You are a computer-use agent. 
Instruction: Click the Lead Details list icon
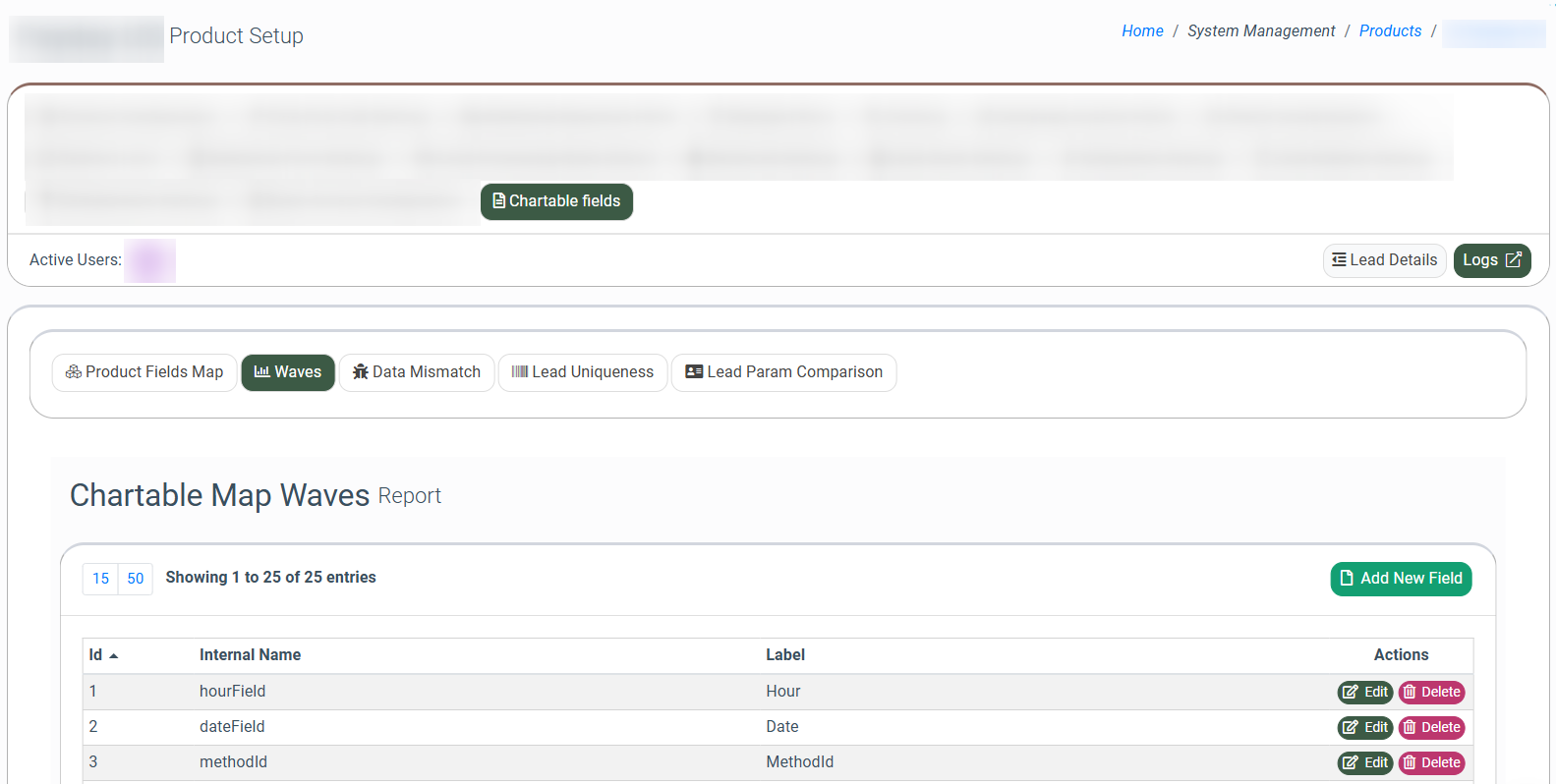[x=1339, y=260]
